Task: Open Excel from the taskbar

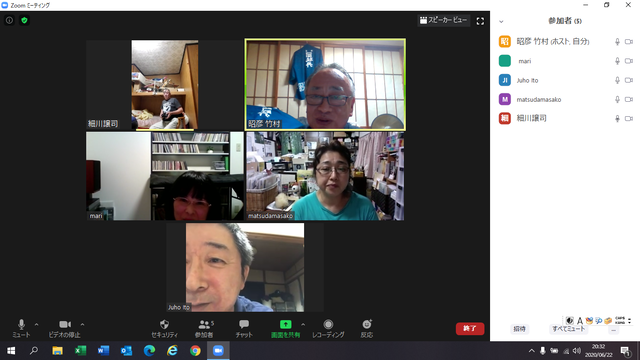Action: pos(80,351)
